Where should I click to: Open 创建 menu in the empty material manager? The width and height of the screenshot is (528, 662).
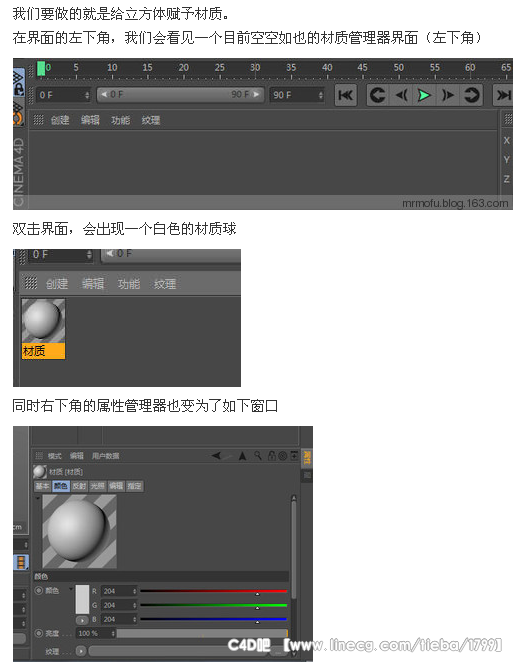coord(60,120)
